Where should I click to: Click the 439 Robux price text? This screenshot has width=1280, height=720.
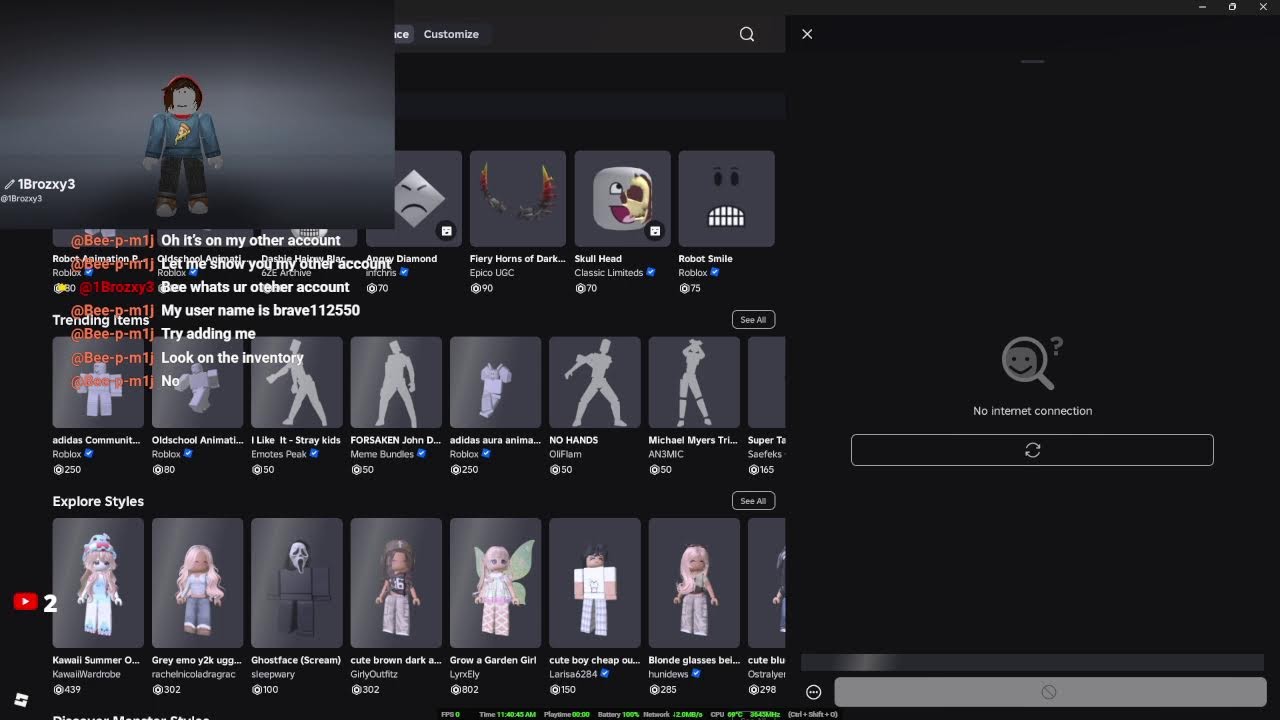tap(72, 690)
